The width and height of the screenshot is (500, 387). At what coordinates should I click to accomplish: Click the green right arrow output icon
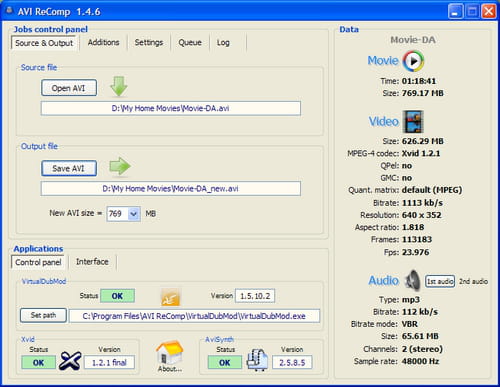120,166
